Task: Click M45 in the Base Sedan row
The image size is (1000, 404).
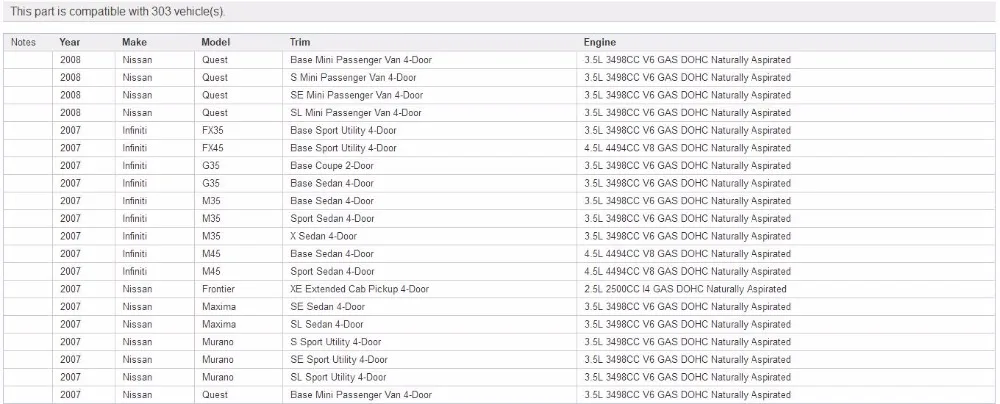Action: tap(212, 254)
